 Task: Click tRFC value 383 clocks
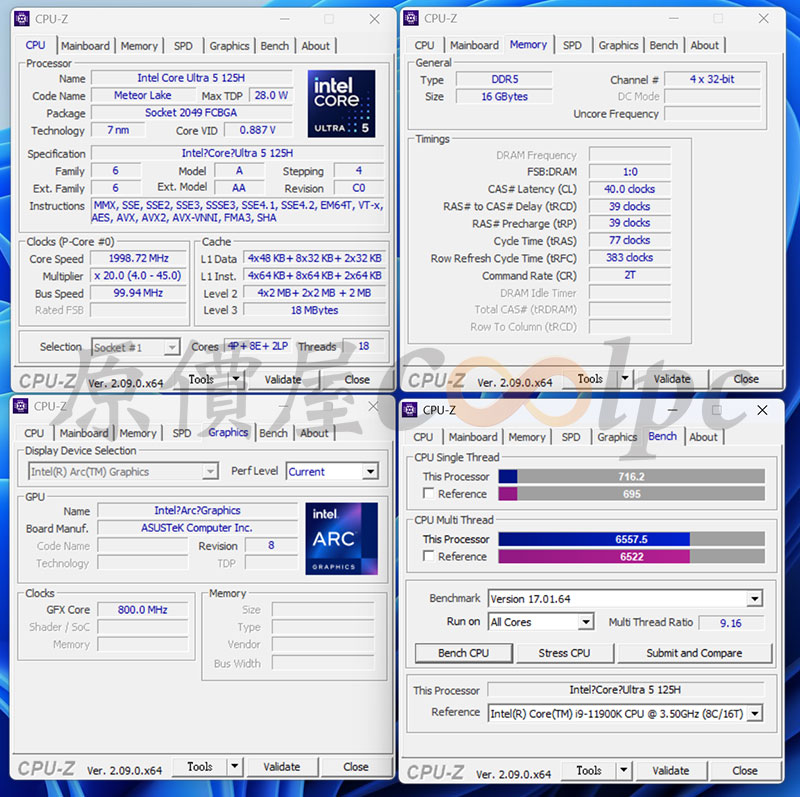(x=630, y=258)
